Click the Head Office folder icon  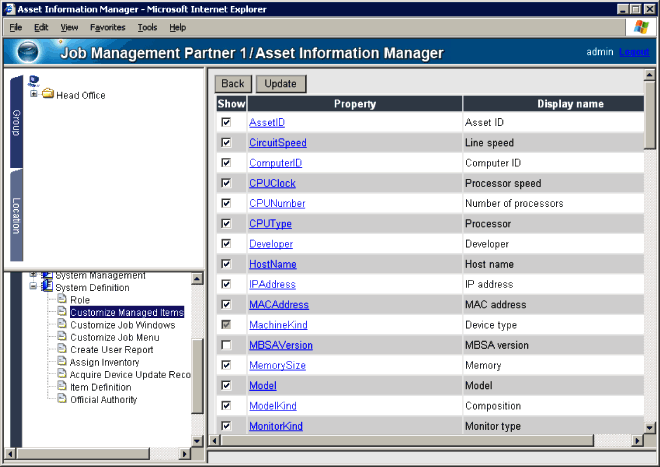(x=47, y=95)
